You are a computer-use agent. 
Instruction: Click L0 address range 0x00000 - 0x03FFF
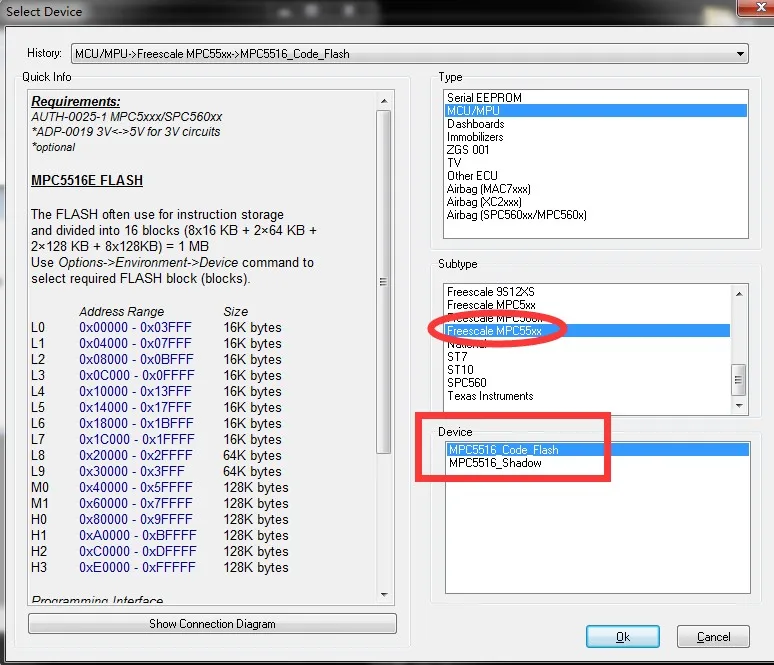tap(135, 327)
